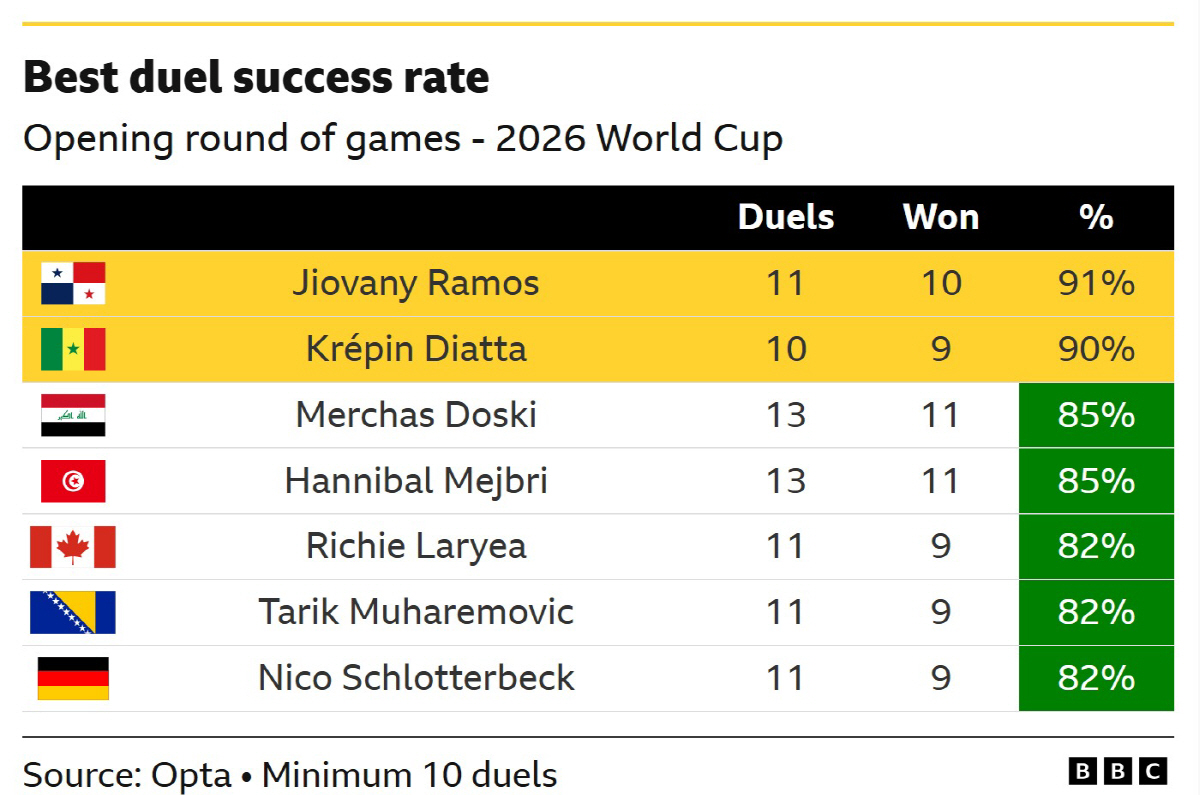Click Hannibal Mejbri's green 85% cell
Viewport: 1200px width, 795px height.
1096,481
